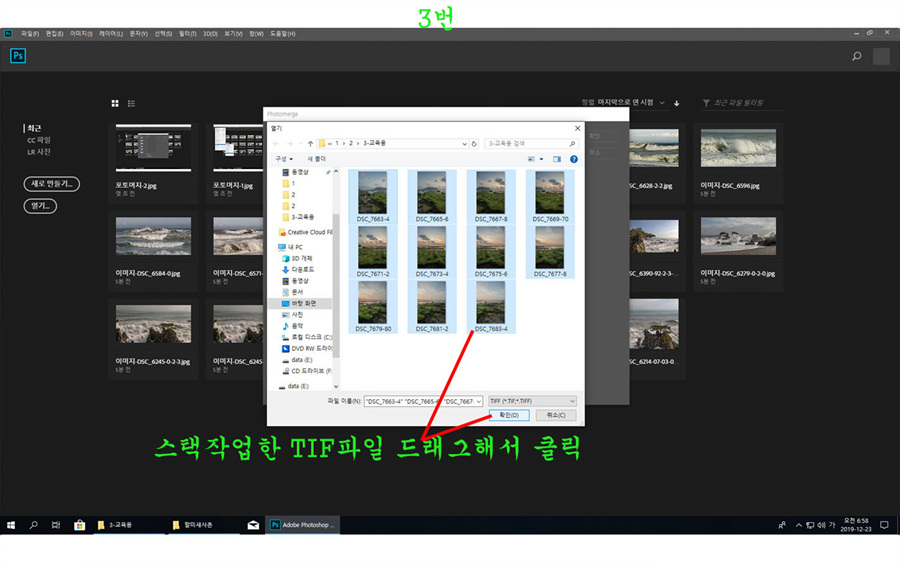Switch recent files to grid view
This screenshot has height=563, width=900.
click(x=115, y=103)
